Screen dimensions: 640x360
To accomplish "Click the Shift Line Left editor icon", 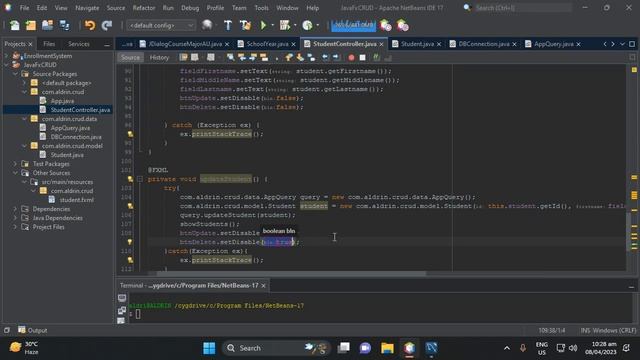I will pyautogui.click(x=325, y=58).
